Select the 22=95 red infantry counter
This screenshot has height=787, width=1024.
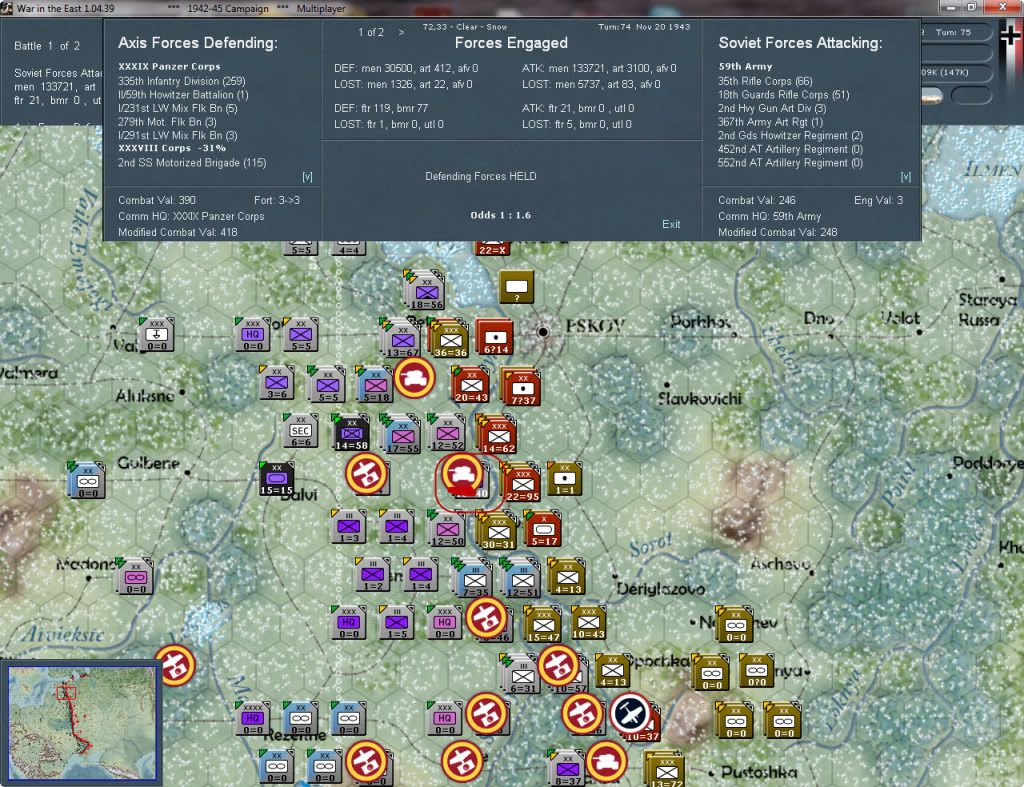522,483
